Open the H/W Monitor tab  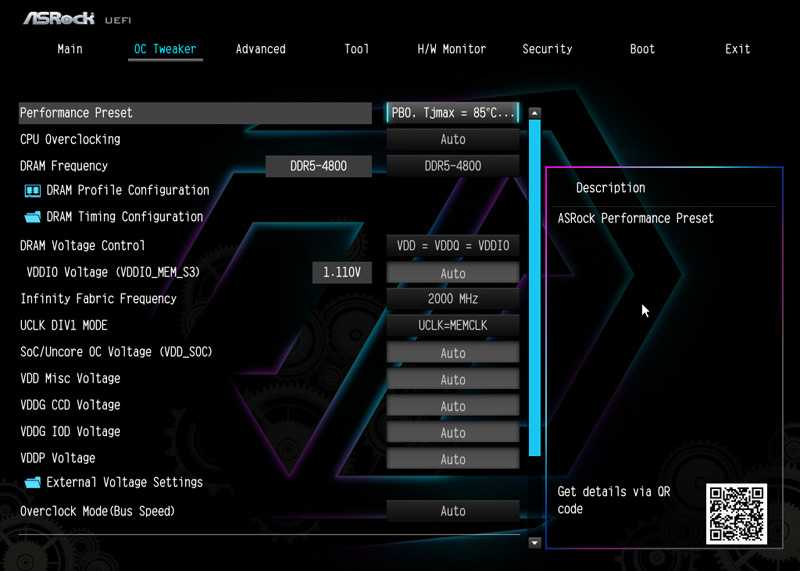pos(452,49)
